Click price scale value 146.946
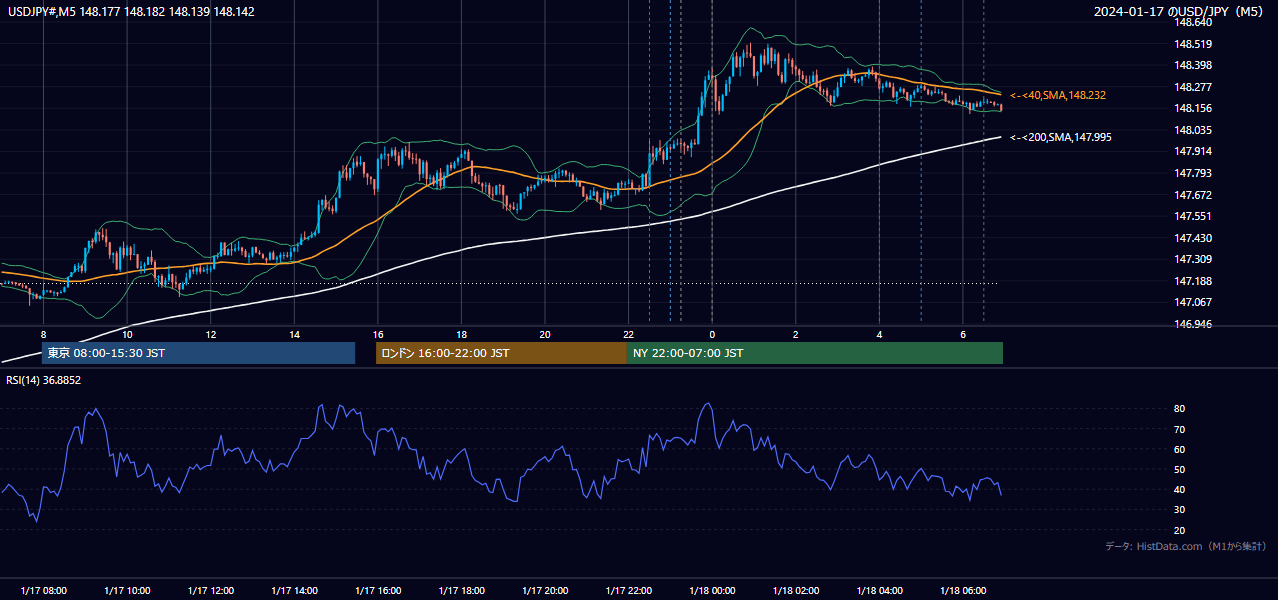Viewport: 1278px width, 600px height. tap(1192, 324)
